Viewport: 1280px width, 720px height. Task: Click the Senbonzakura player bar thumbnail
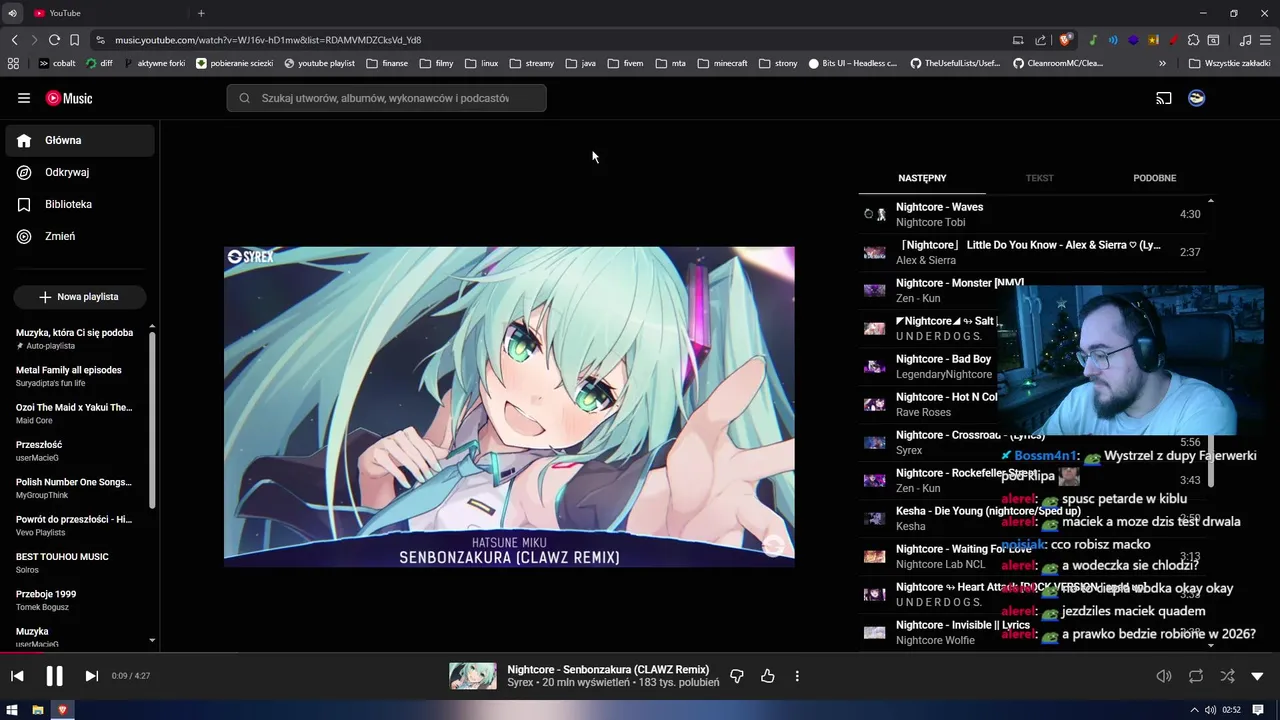point(473,676)
